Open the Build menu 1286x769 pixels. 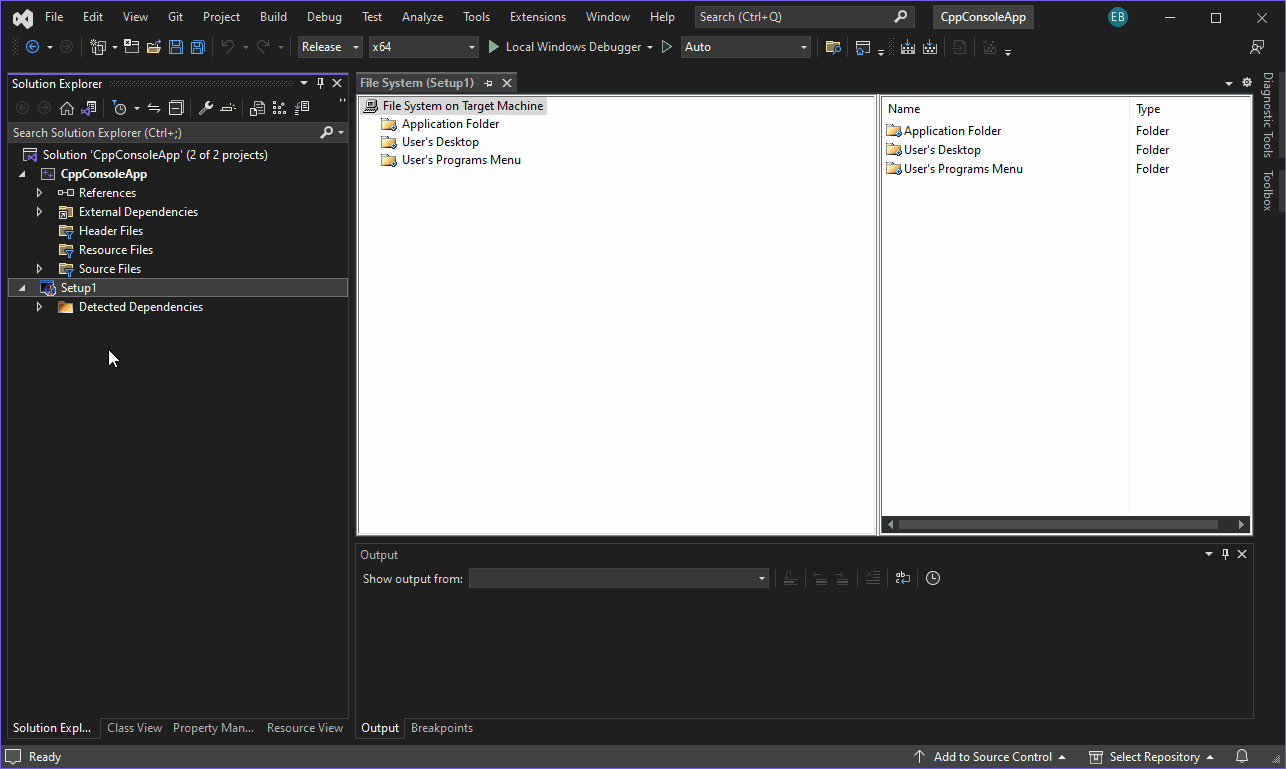[x=273, y=17]
